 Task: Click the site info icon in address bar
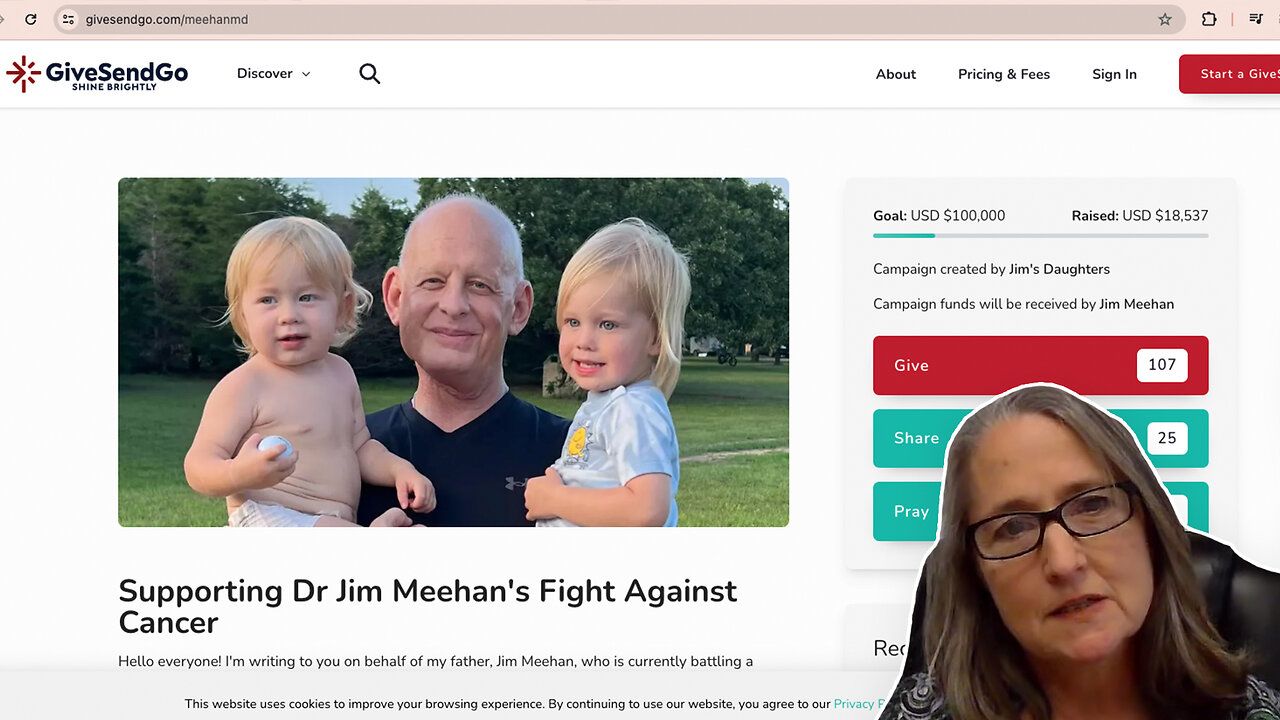(x=68, y=19)
